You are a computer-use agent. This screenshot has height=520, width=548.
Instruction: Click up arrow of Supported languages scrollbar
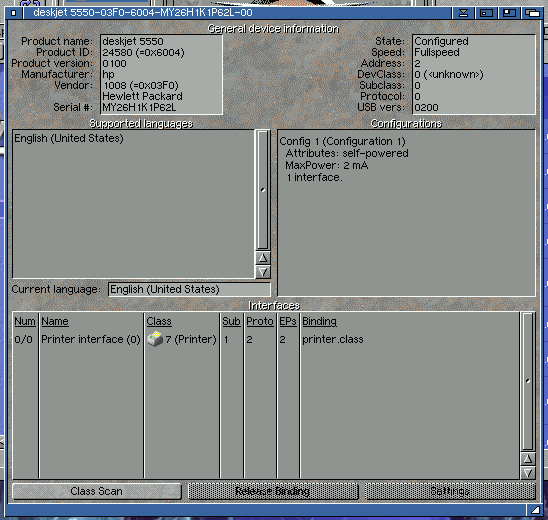(x=263, y=258)
